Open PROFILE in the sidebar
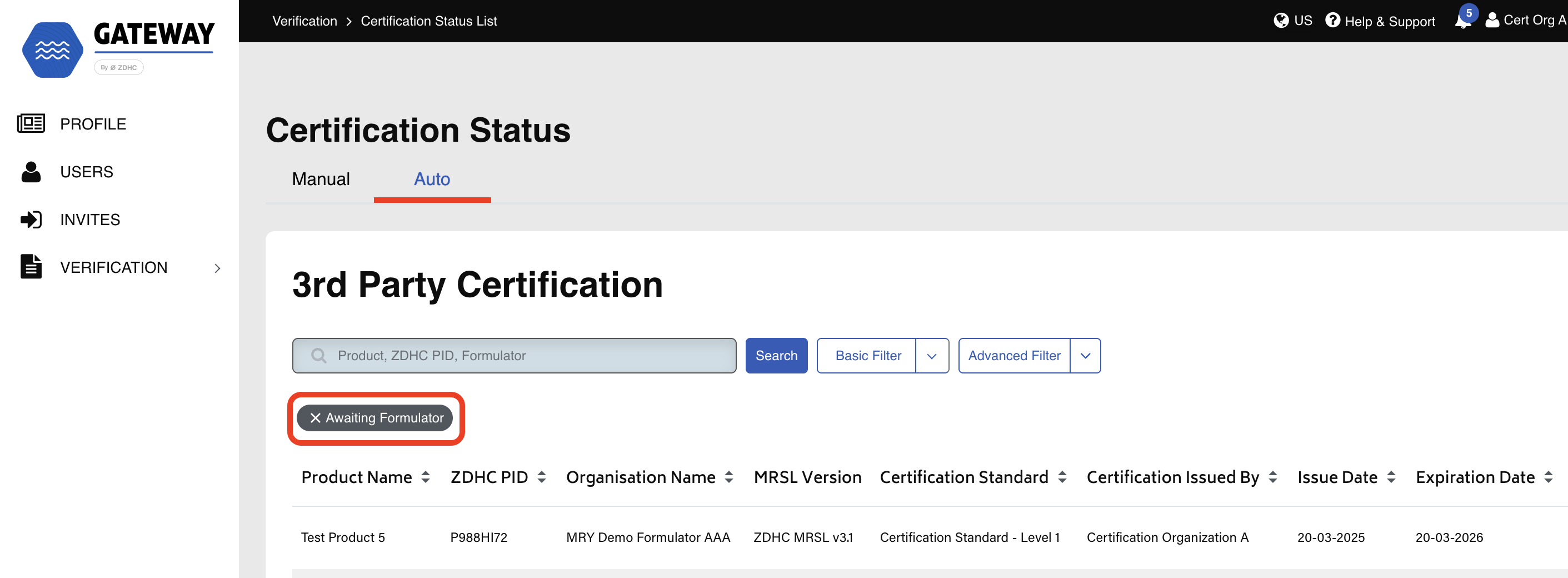 (x=93, y=123)
